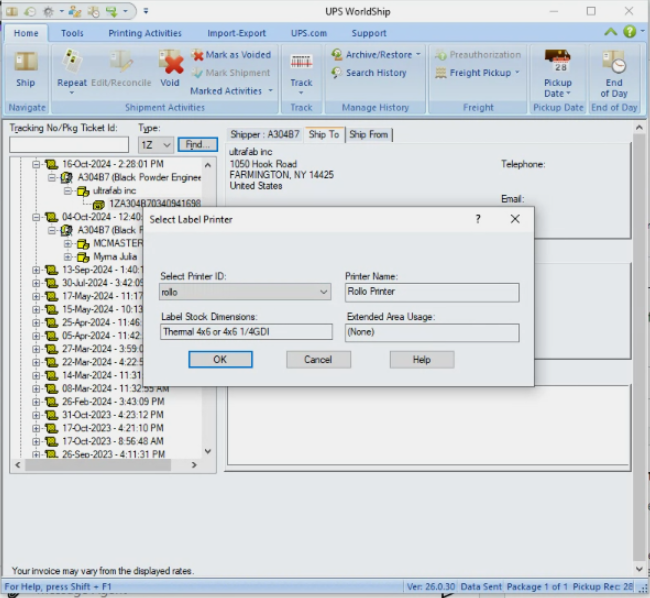Screen dimensions: 650x598
Task: Click the Void shipment icon
Action: [x=171, y=62]
